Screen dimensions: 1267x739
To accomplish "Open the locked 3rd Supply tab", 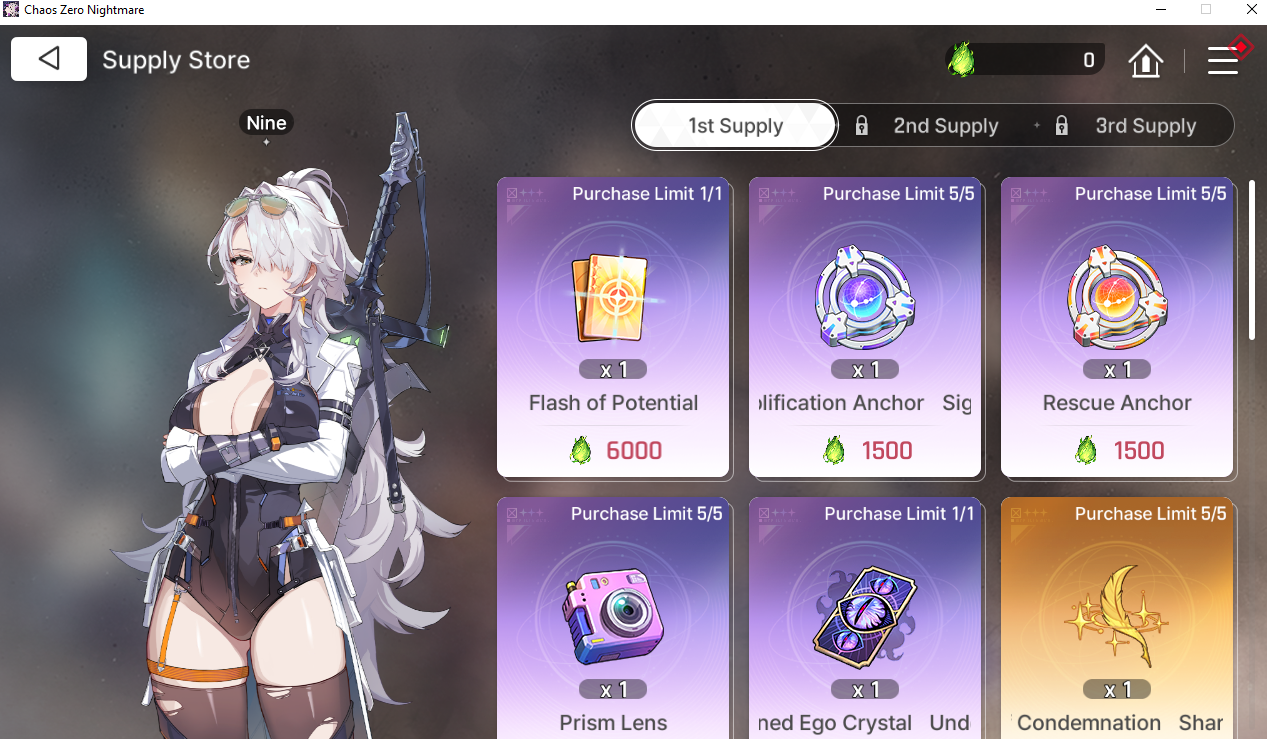I will click(1132, 126).
